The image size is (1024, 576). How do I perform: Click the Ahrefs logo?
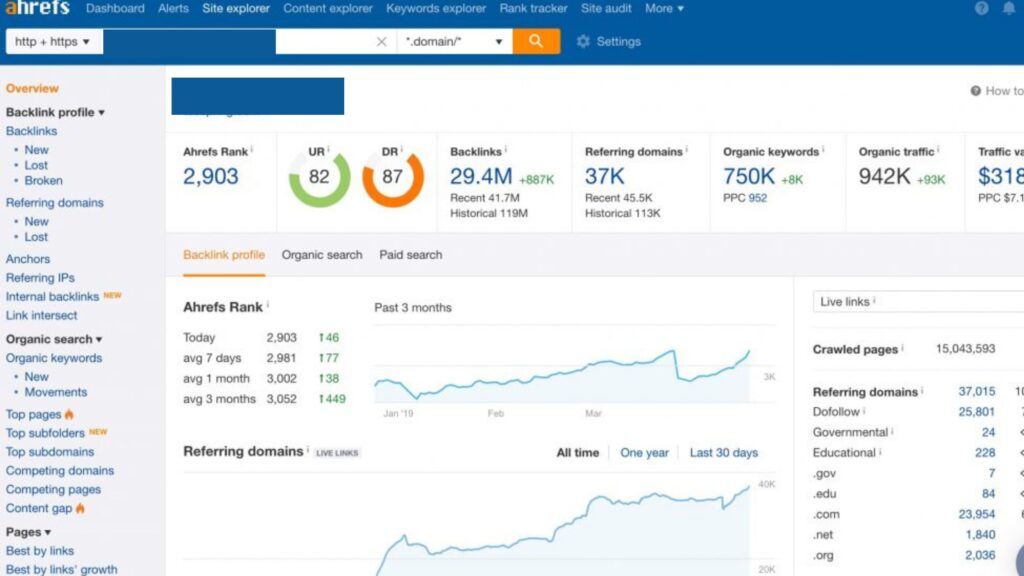(x=37, y=8)
